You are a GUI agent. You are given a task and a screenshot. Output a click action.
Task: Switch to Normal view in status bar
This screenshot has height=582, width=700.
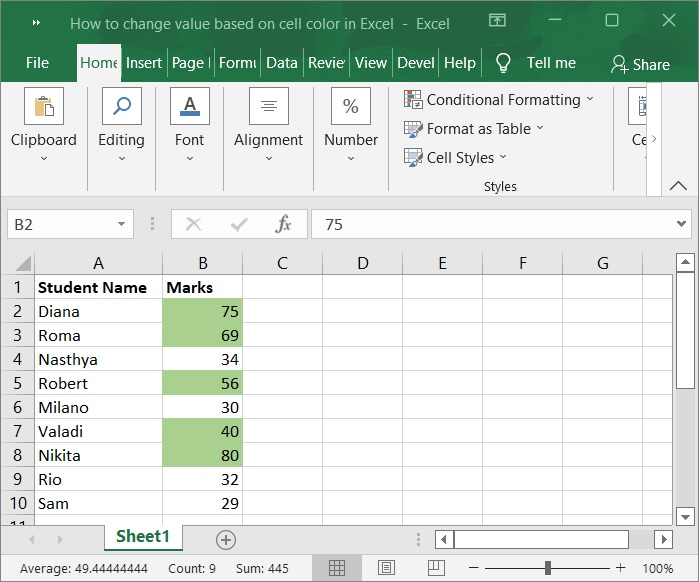click(x=337, y=568)
